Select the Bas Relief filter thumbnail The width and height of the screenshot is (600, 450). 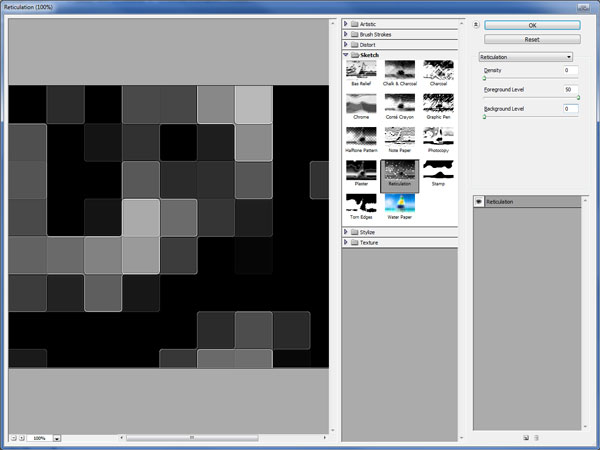click(x=360, y=68)
